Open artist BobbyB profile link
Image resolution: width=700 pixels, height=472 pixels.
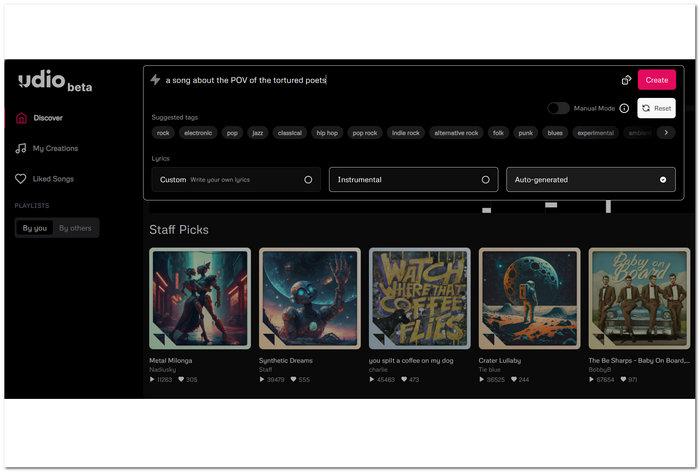pos(600,370)
